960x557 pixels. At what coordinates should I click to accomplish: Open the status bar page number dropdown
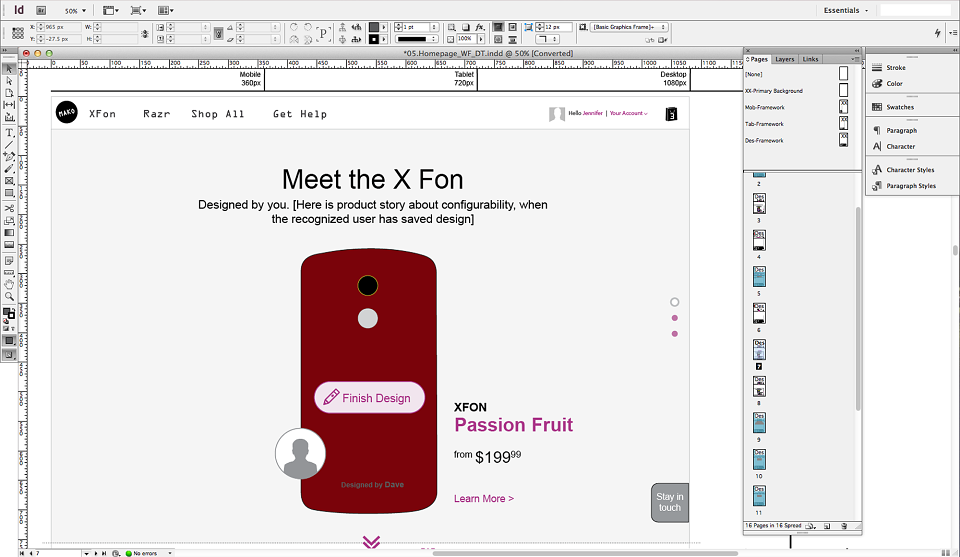coord(86,553)
